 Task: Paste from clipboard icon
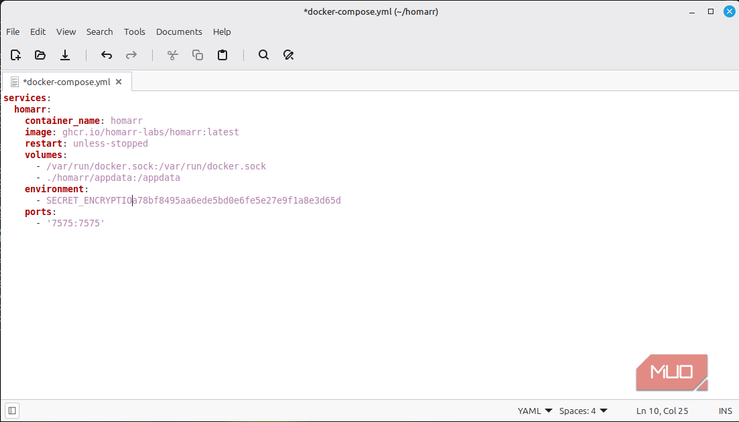[222, 55]
